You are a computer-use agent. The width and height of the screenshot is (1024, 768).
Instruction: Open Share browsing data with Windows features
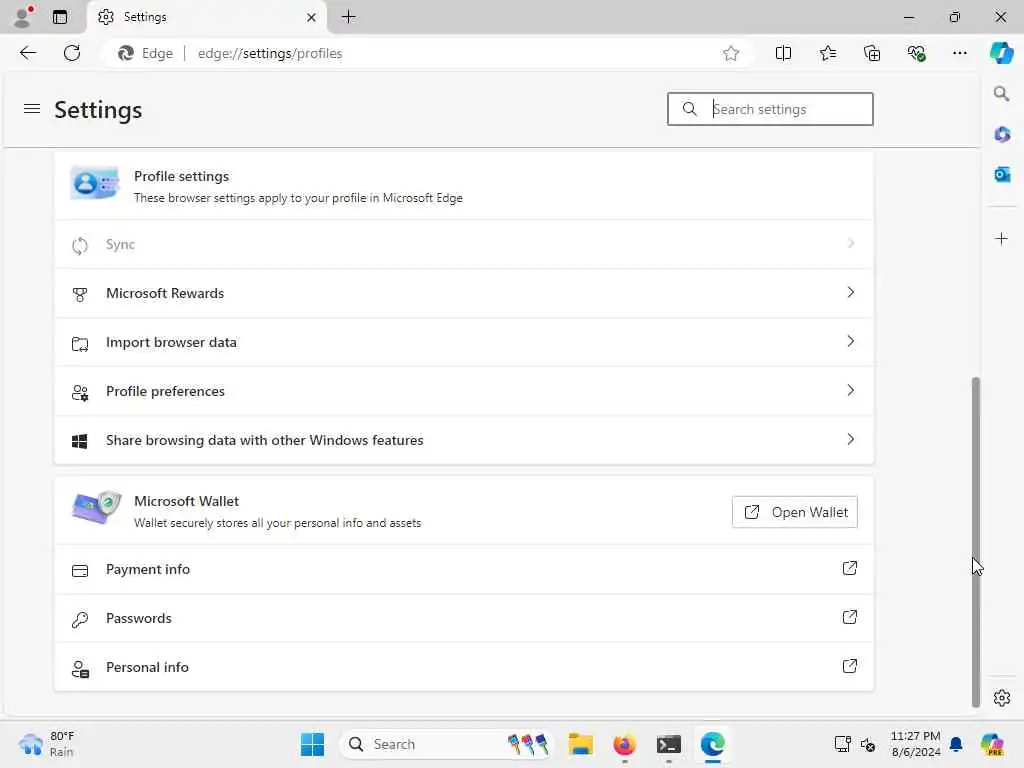pyautogui.click(x=464, y=440)
